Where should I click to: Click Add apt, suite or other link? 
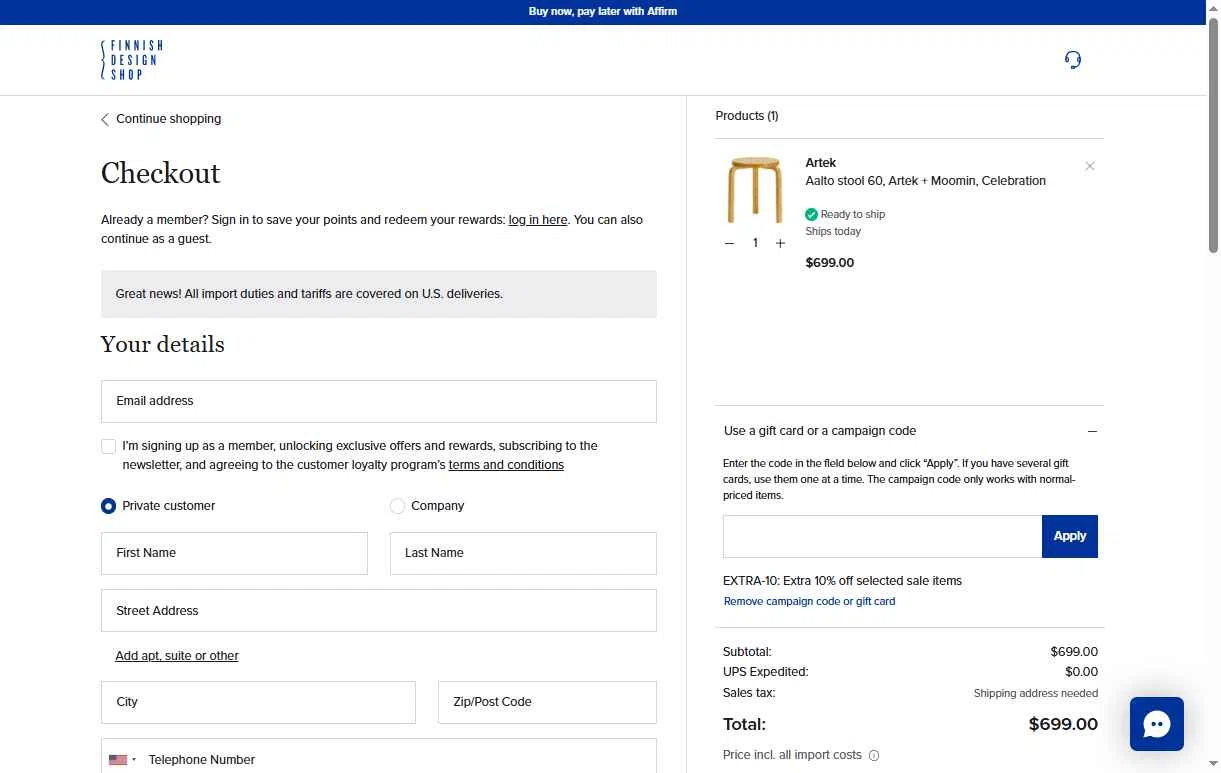point(177,656)
